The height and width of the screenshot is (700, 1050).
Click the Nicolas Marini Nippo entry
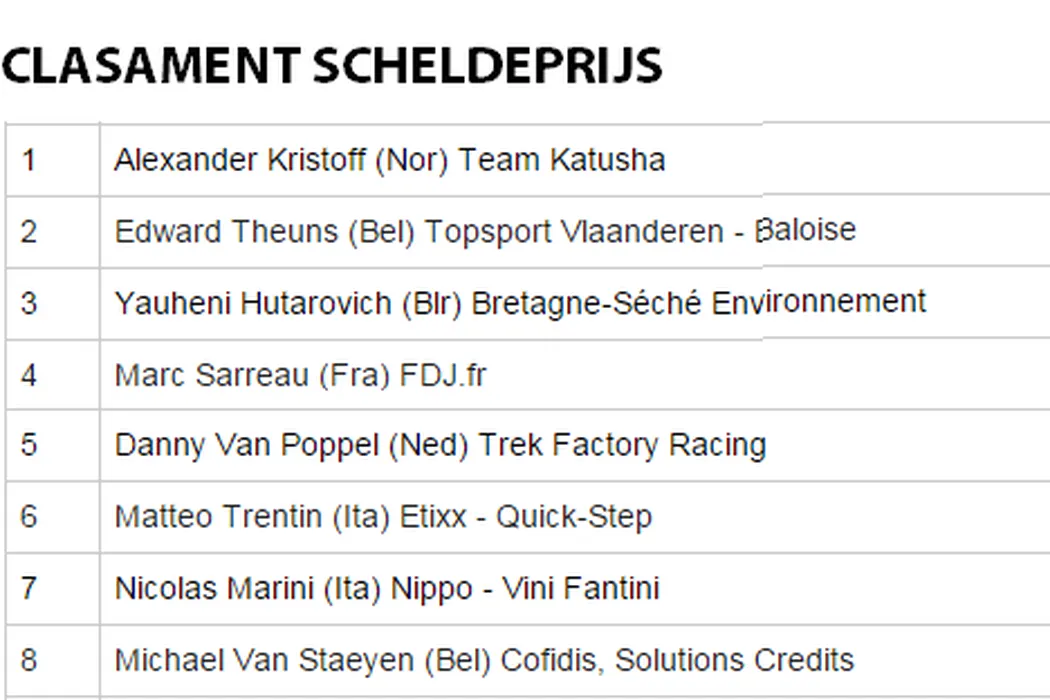[387, 588]
